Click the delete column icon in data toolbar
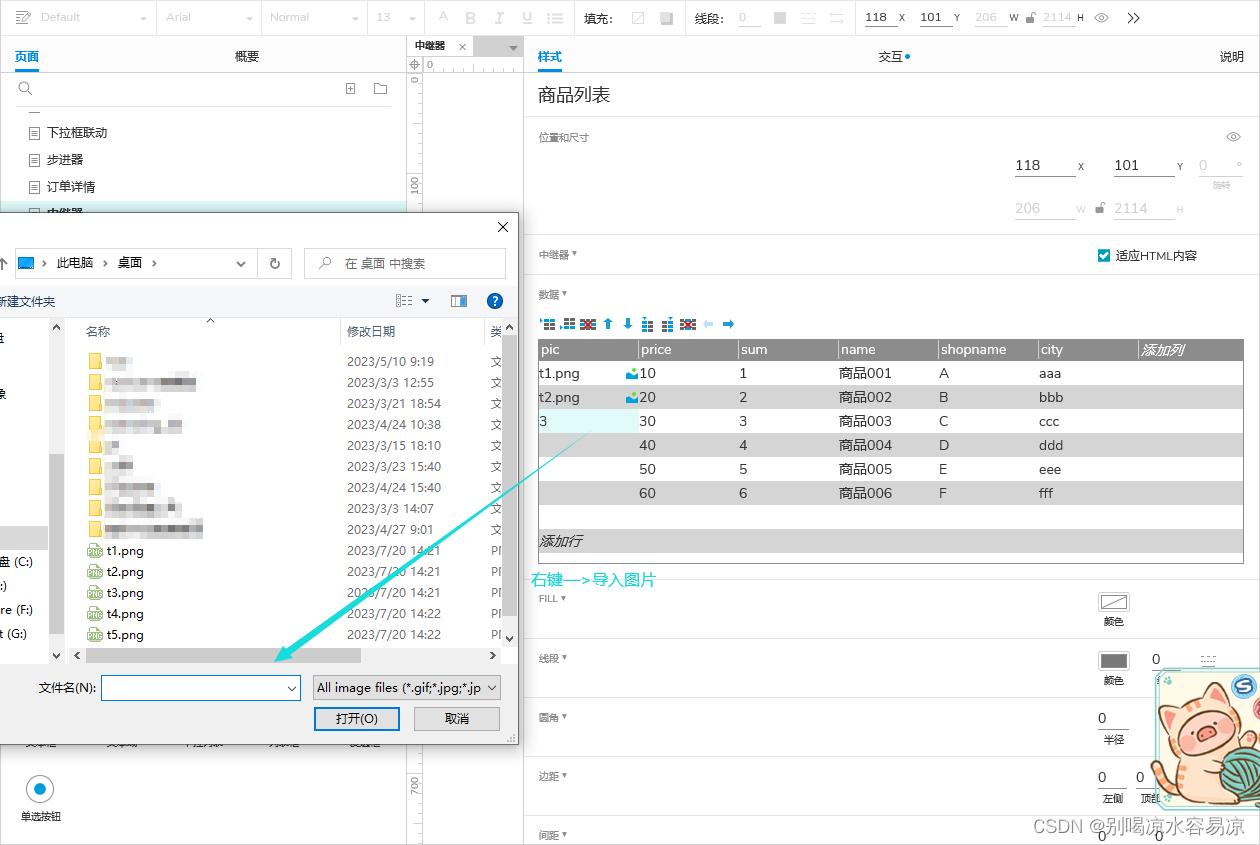 click(x=688, y=324)
